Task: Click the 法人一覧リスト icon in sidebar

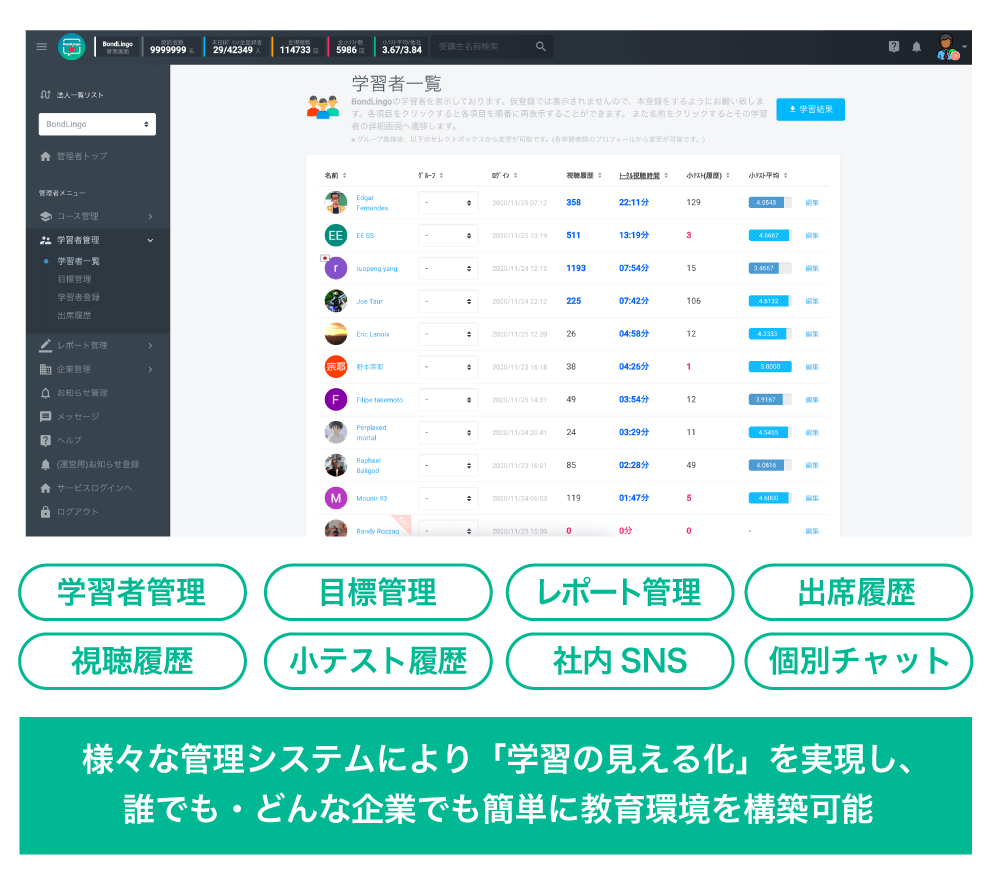Action: click(x=45, y=94)
